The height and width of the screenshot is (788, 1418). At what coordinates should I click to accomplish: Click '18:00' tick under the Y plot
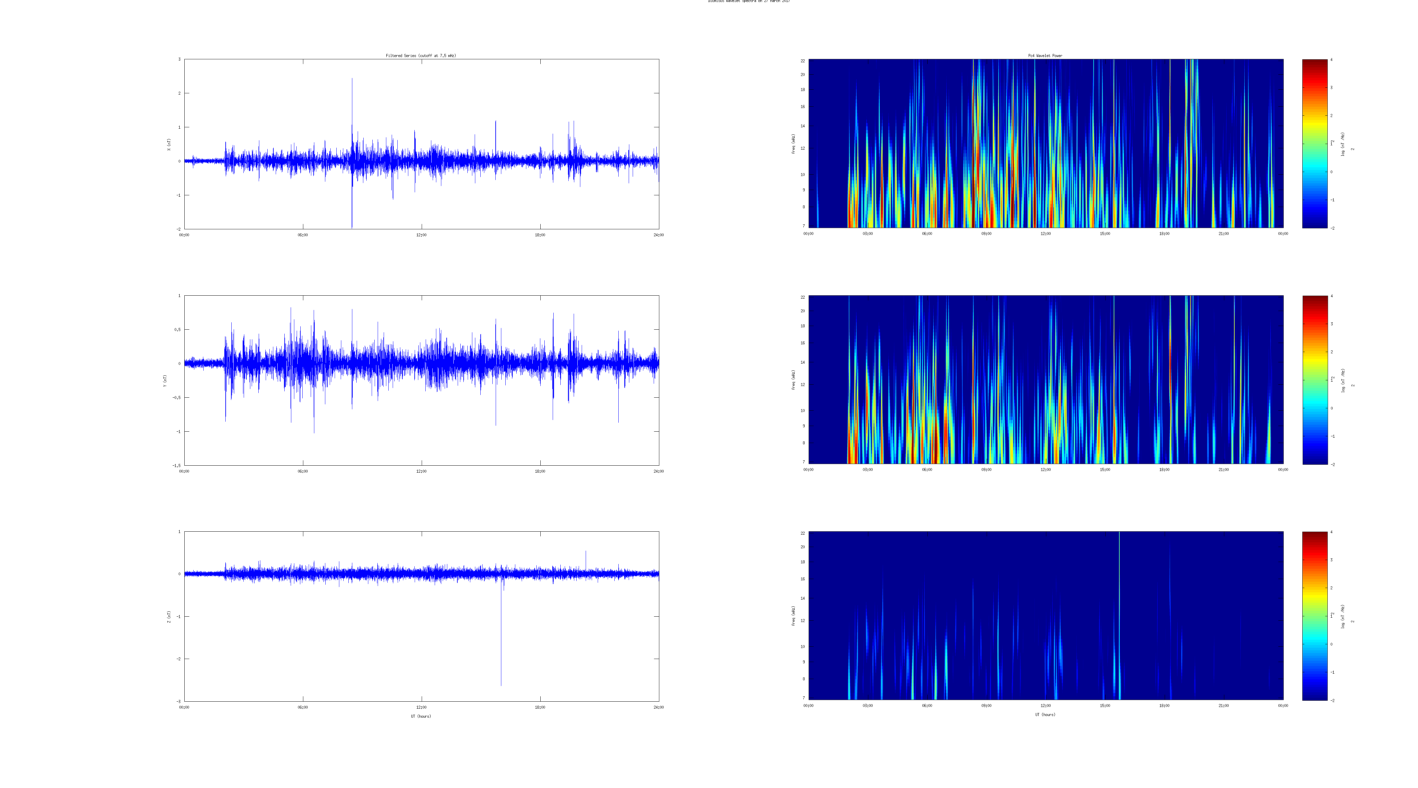pos(540,471)
